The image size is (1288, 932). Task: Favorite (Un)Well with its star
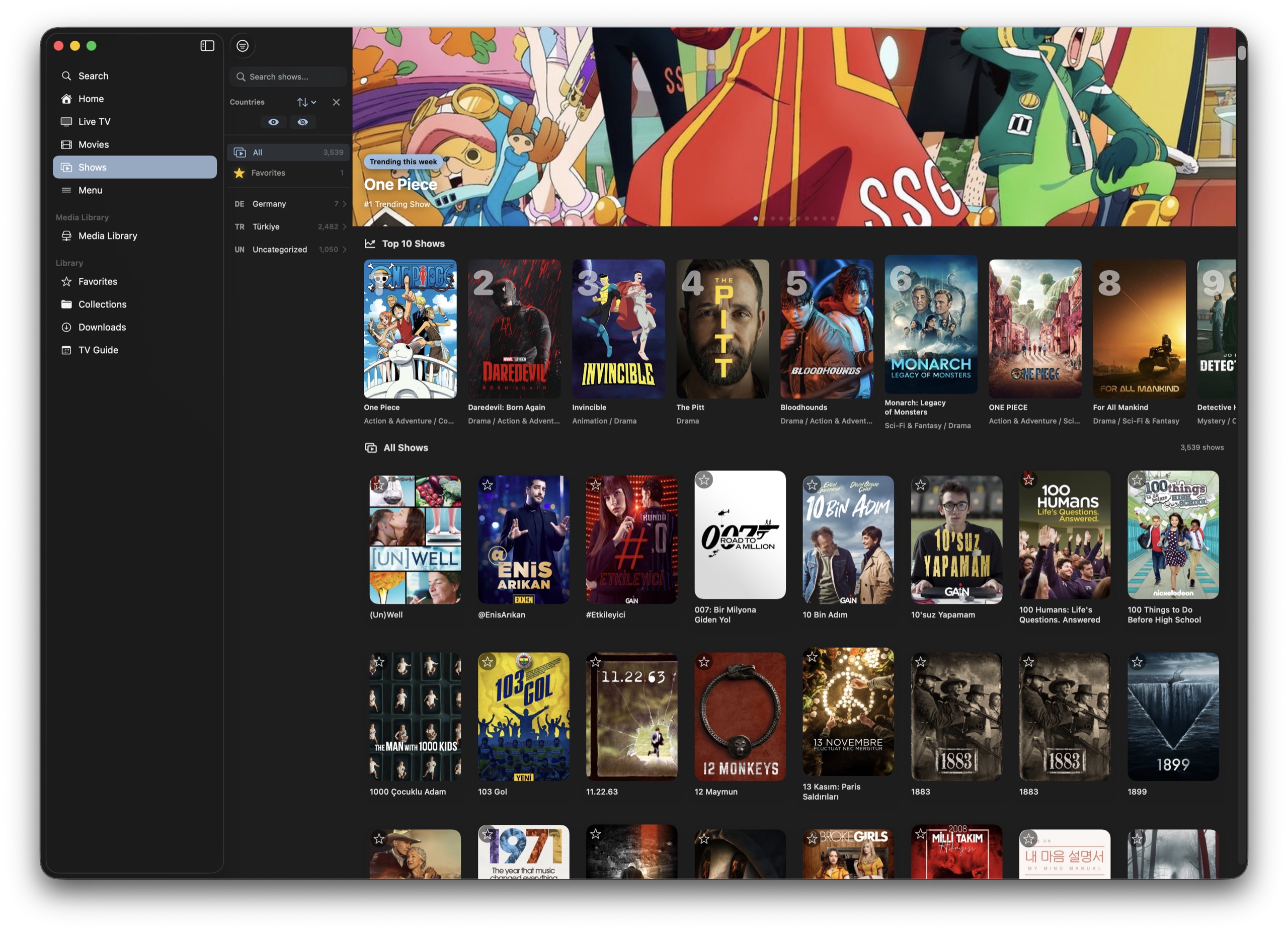point(379,485)
